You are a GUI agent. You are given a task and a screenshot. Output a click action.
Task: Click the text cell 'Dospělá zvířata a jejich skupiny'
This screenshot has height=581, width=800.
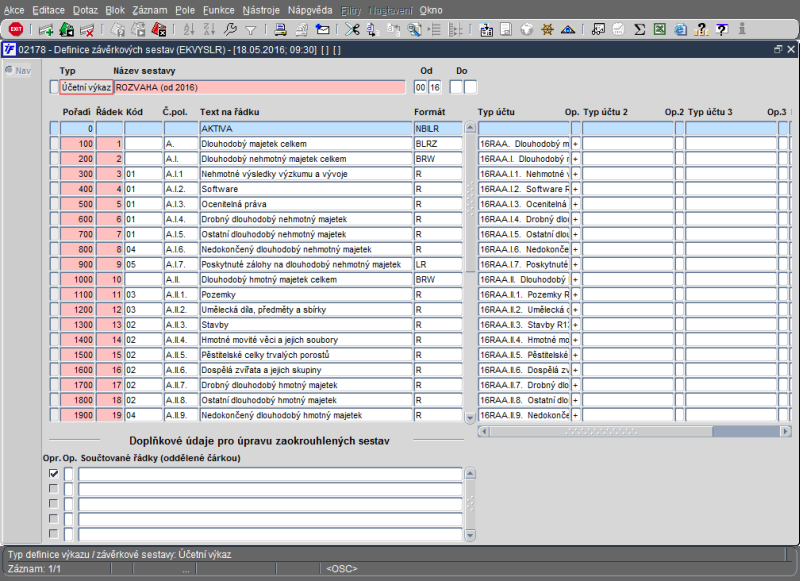point(306,370)
